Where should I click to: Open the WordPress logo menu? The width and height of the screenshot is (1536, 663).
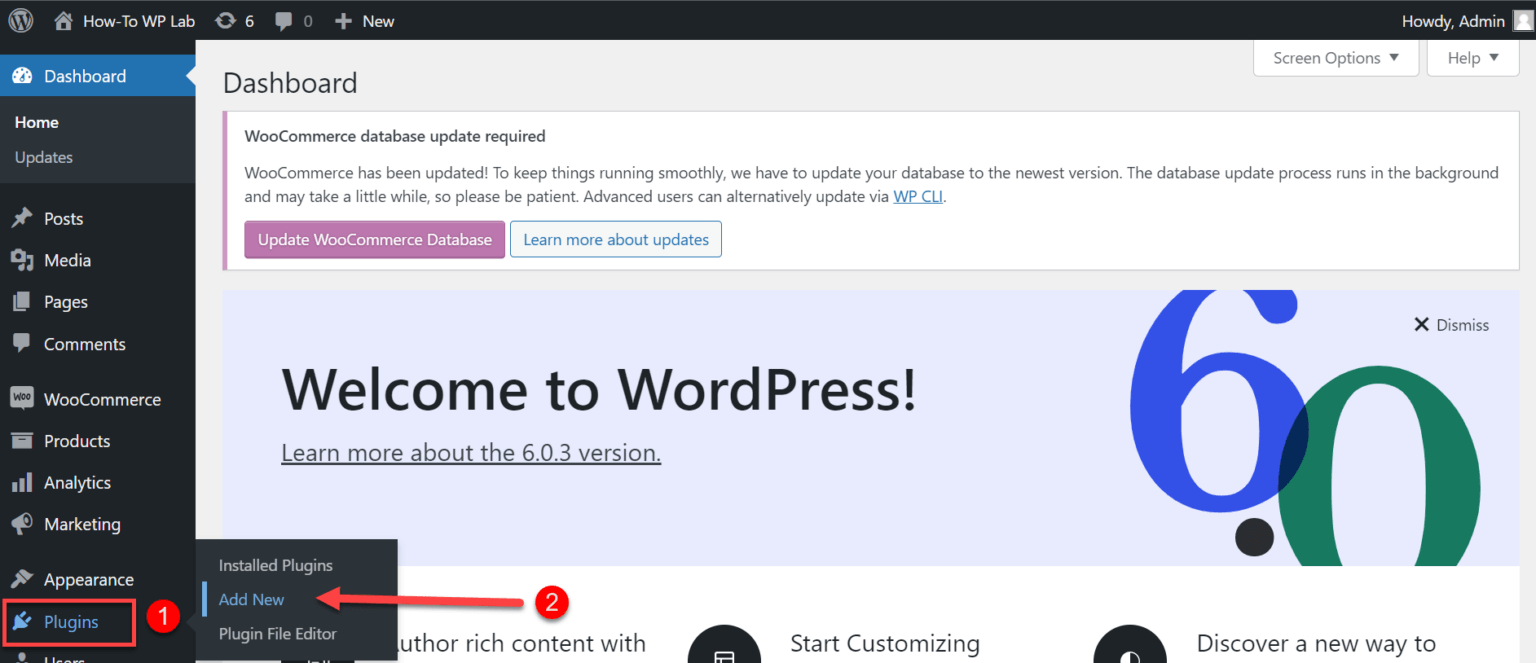point(20,20)
